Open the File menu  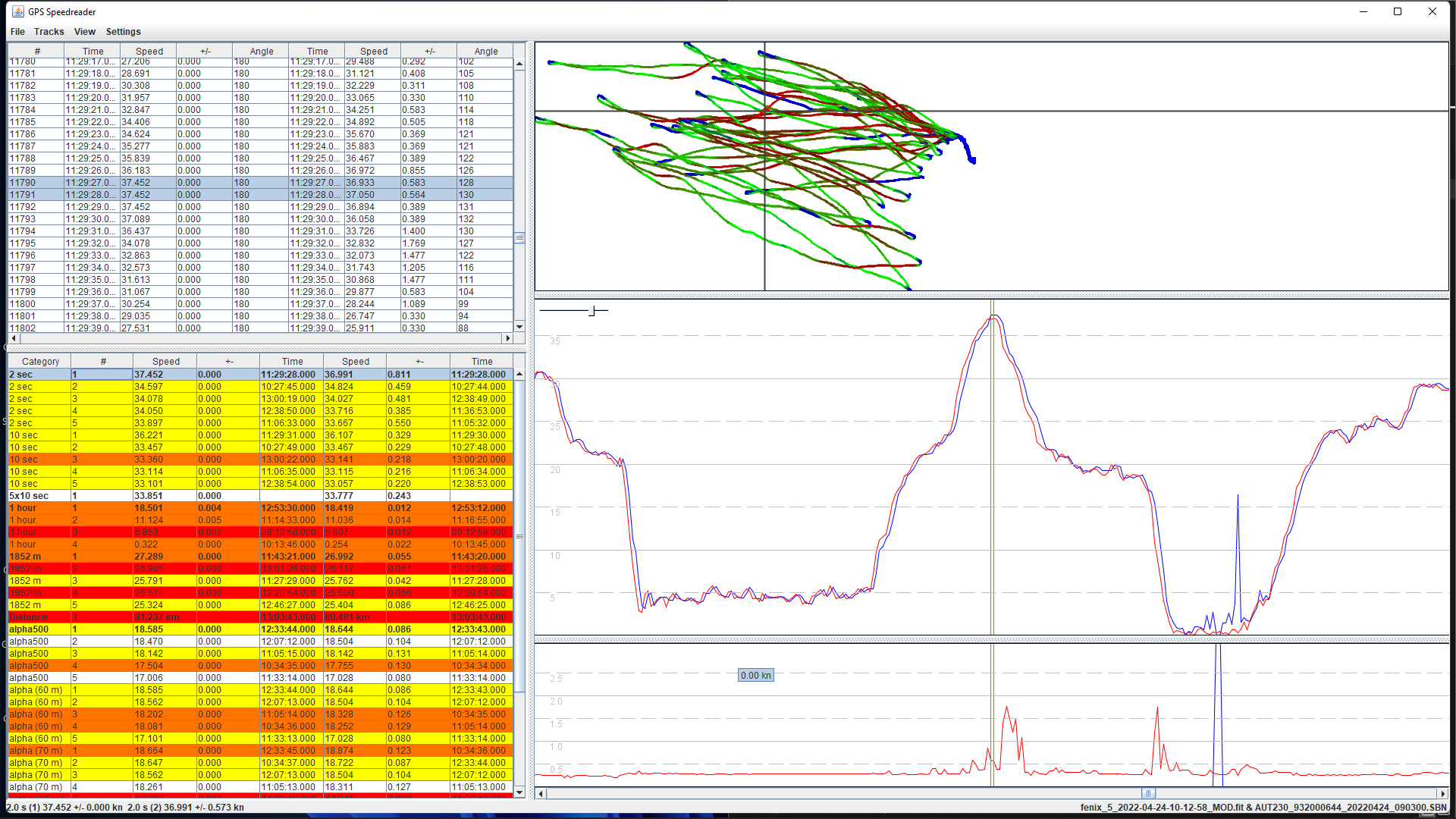click(x=17, y=32)
